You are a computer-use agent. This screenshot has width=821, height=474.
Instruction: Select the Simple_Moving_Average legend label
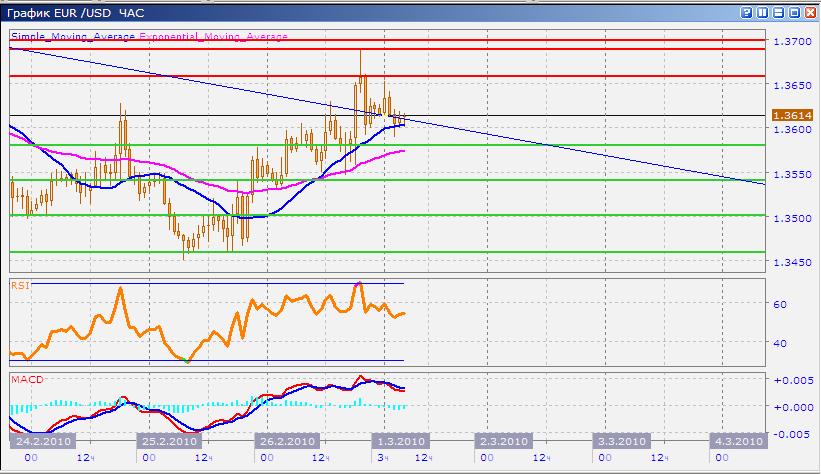pos(73,36)
